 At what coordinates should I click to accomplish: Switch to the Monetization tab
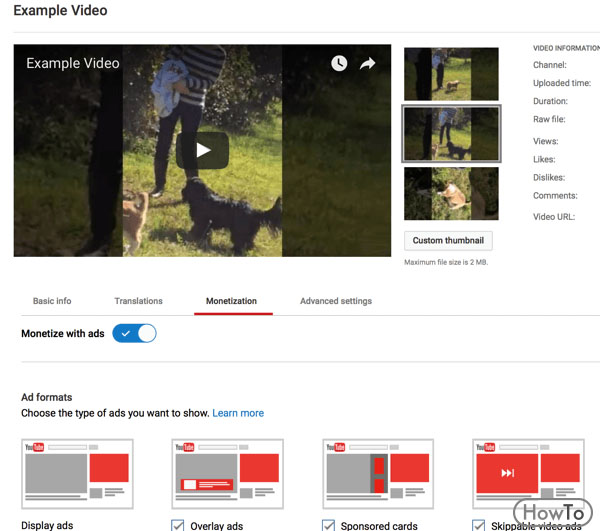[232, 301]
